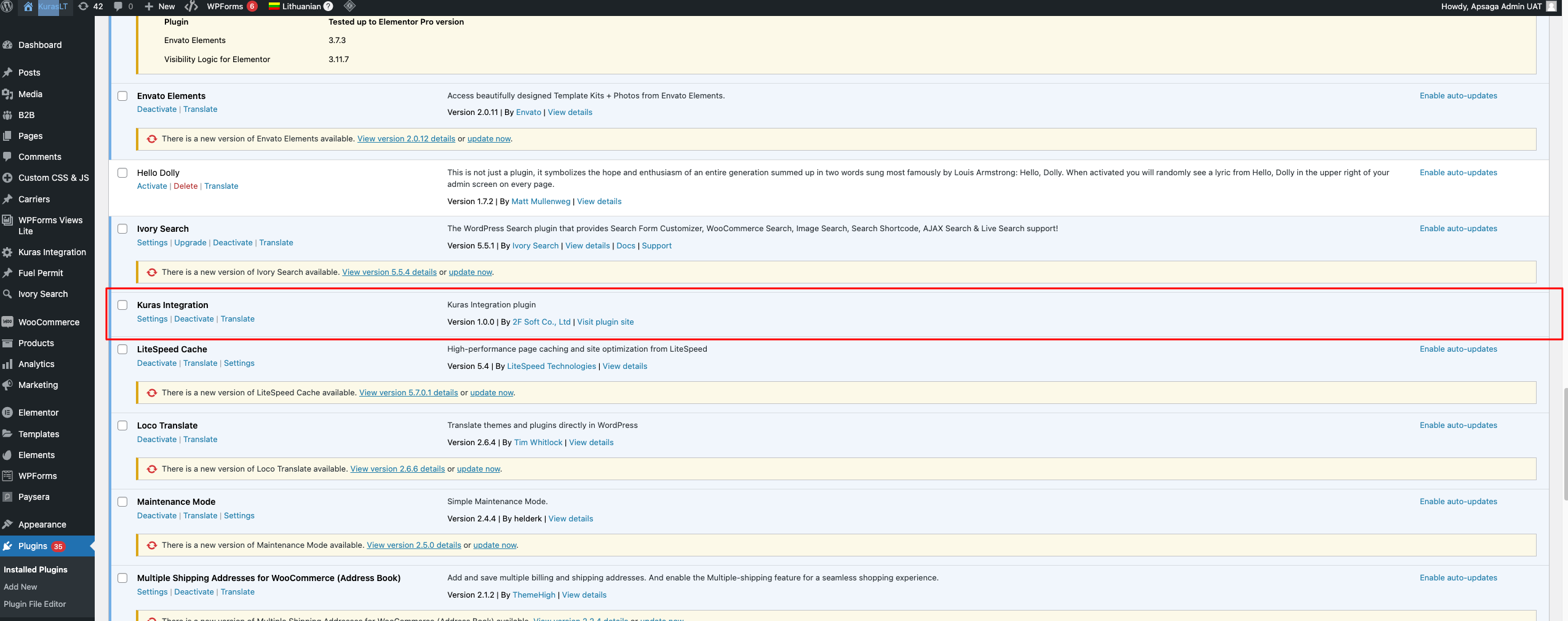1568x621 pixels.
Task: Click the Pages icon in sidebar
Action: click(x=8, y=136)
